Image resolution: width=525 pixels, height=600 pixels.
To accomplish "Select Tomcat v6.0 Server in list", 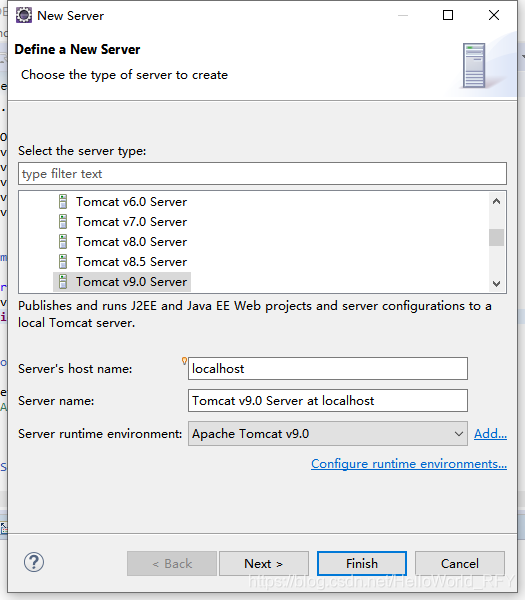I will pos(131,202).
